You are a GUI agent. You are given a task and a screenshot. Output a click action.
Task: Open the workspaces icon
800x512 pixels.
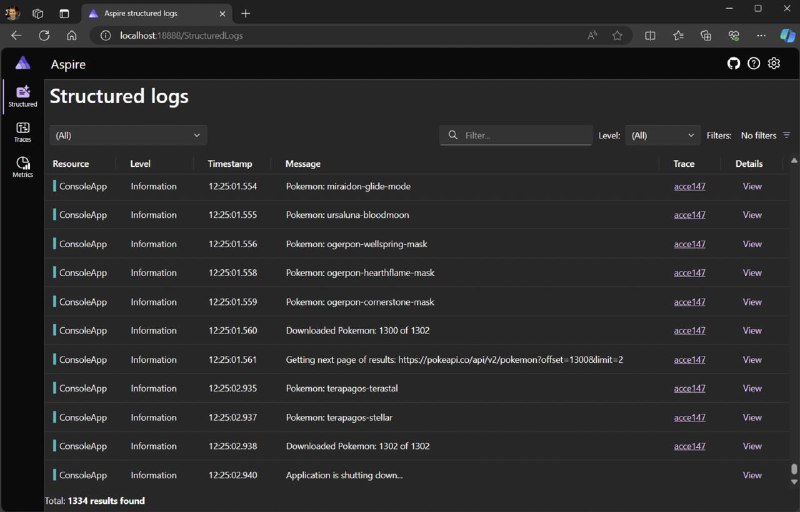[38, 14]
